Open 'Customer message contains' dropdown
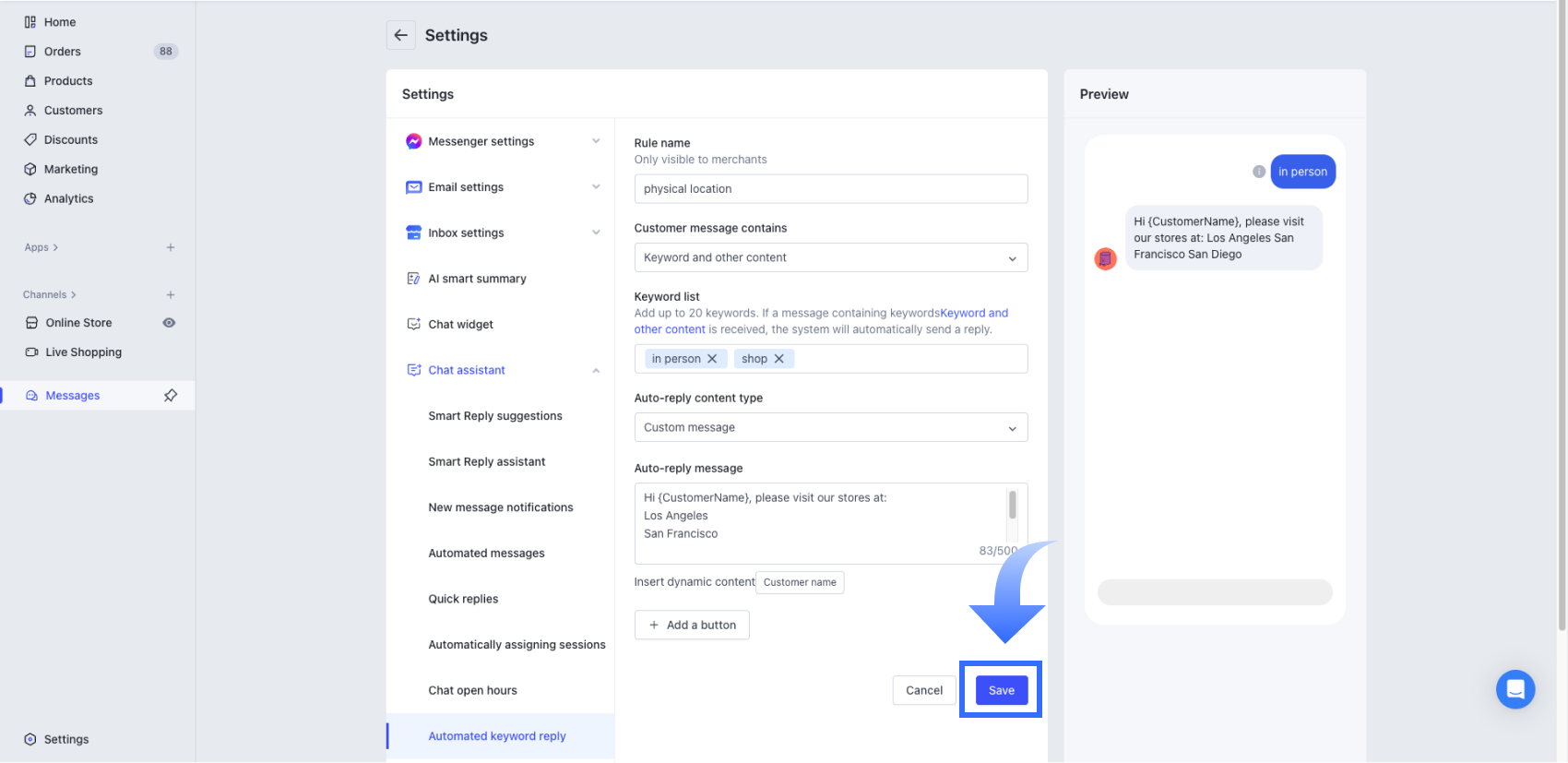This screenshot has height=763, width=1568. pyautogui.click(x=830, y=257)
